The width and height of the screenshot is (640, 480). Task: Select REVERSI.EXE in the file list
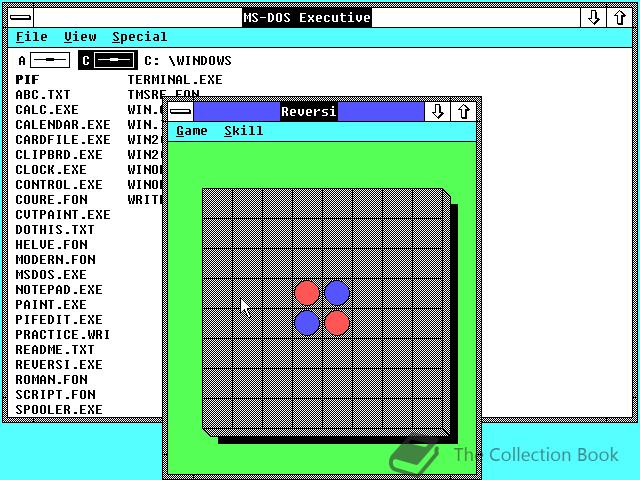coord(59,365)
